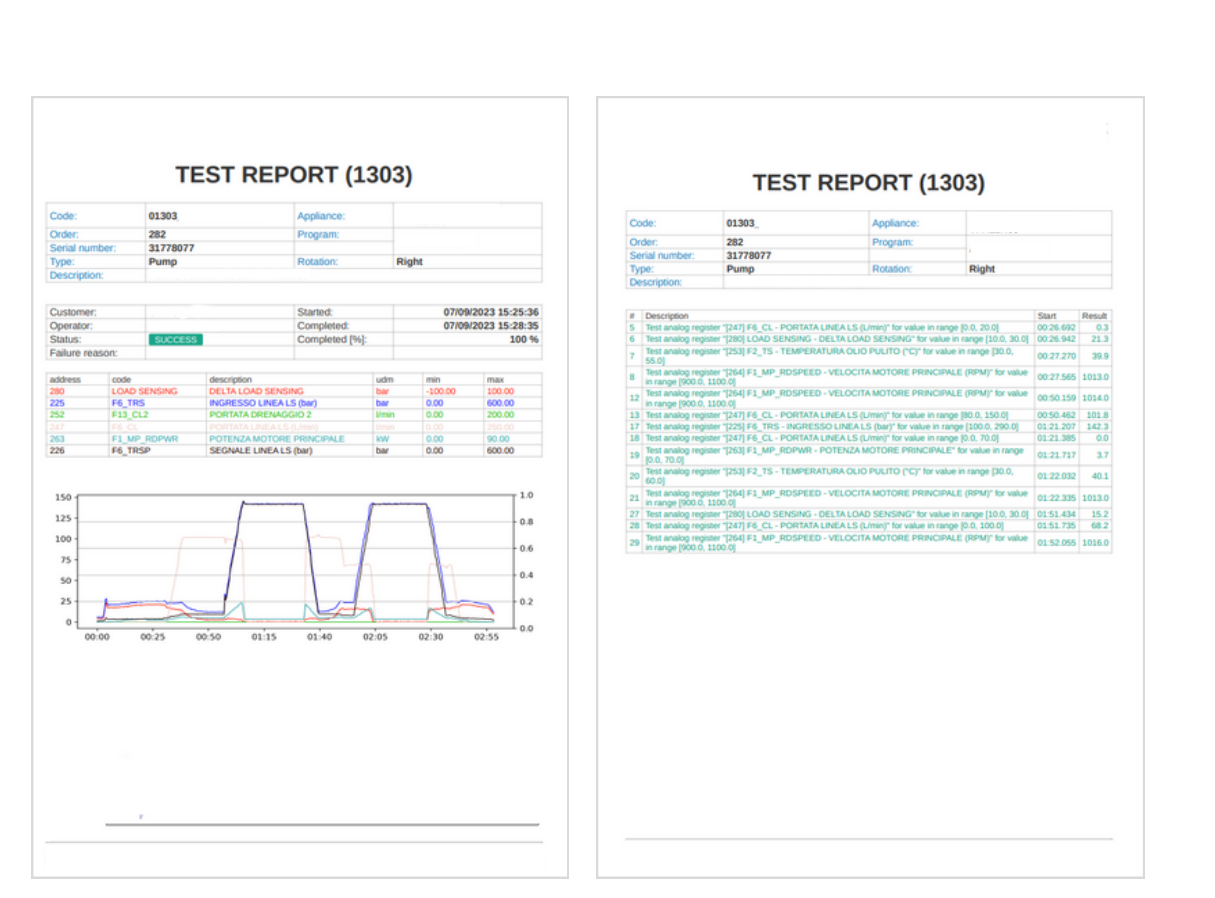The image size is (1215, 898).
Task: Click the 02:30 tick on chart time axis
Action: (430, 636)
